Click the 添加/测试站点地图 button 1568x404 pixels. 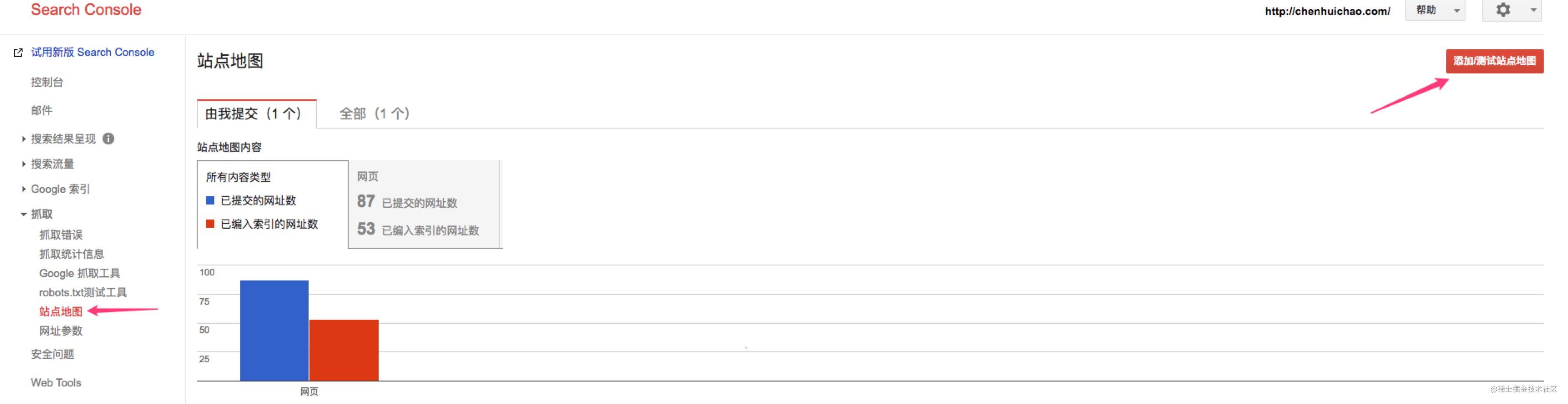(1494, 61)
